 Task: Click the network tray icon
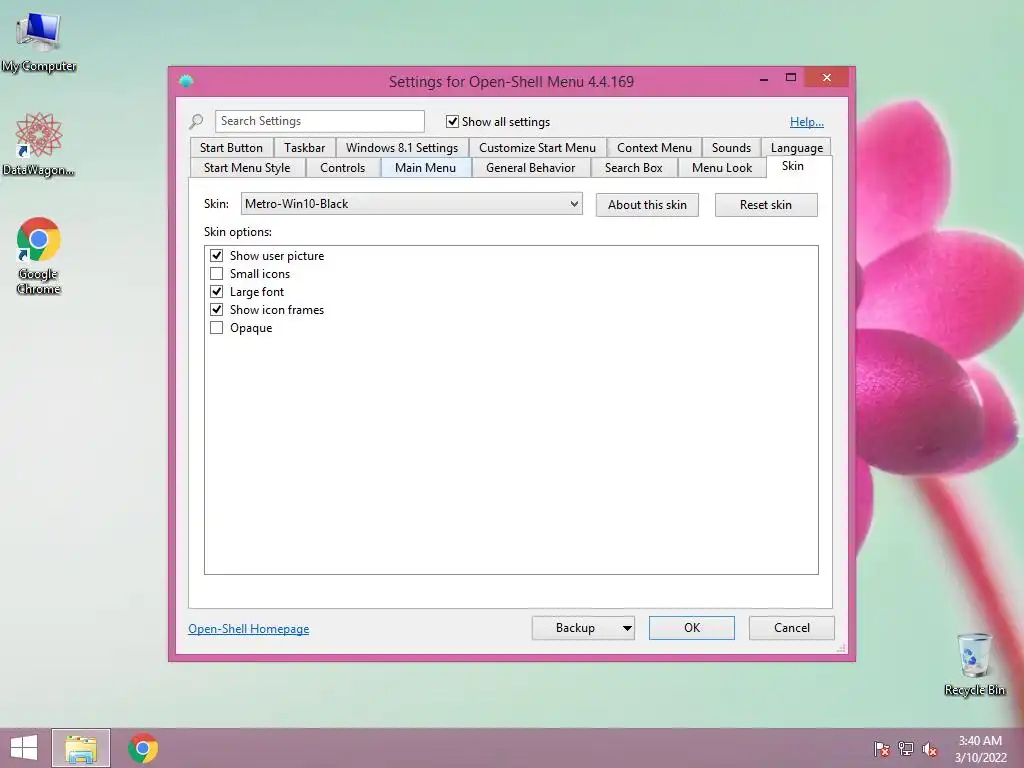coord(906,748)
